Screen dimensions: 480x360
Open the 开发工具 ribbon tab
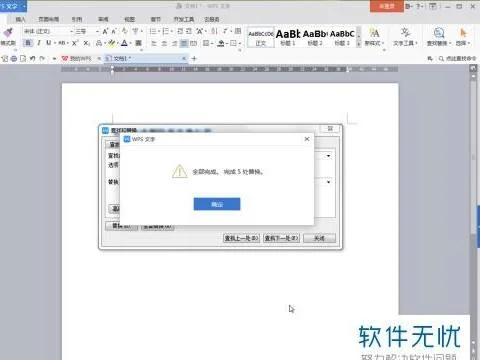point(184,19)
